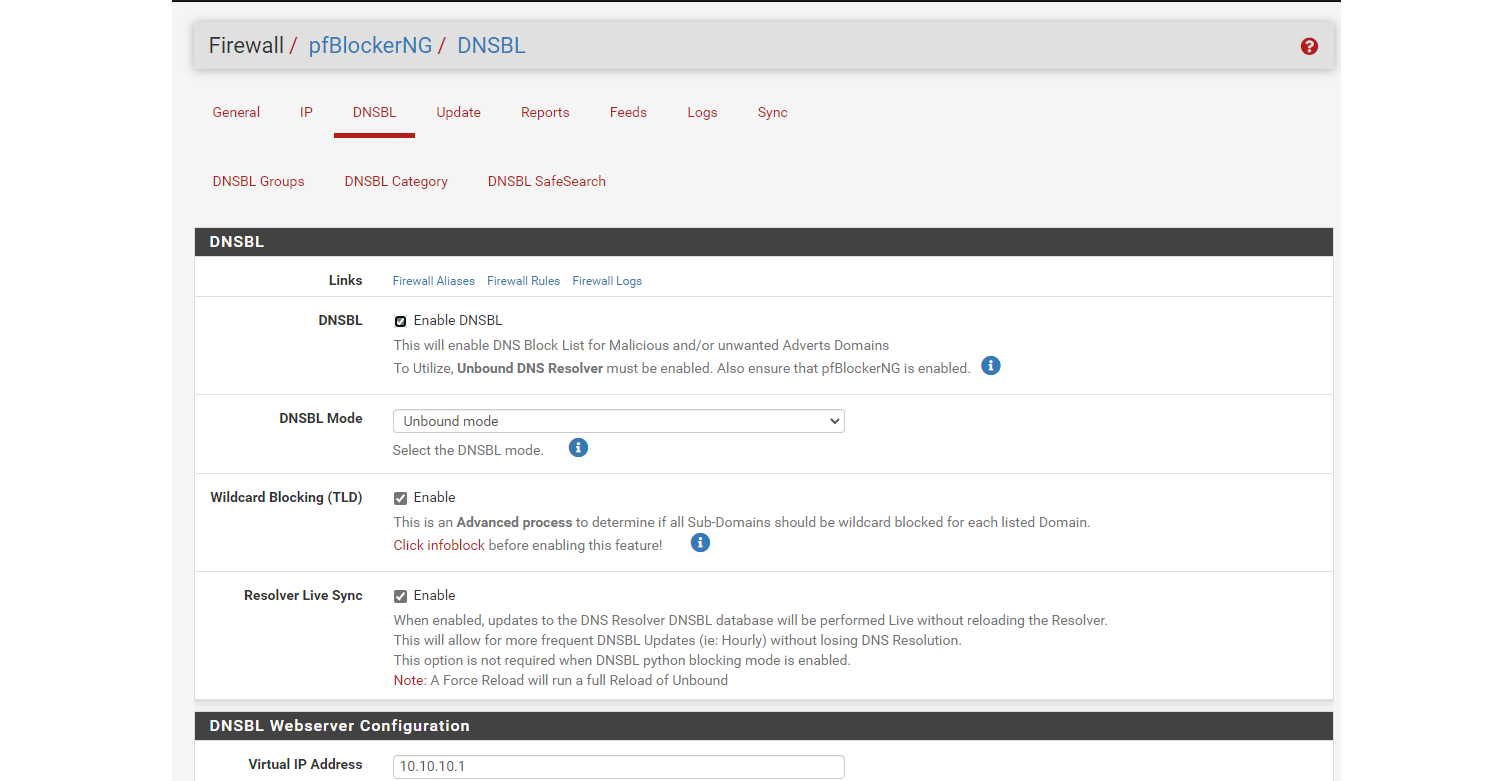Toggle the Enable DNSBL checkbox

400,321
